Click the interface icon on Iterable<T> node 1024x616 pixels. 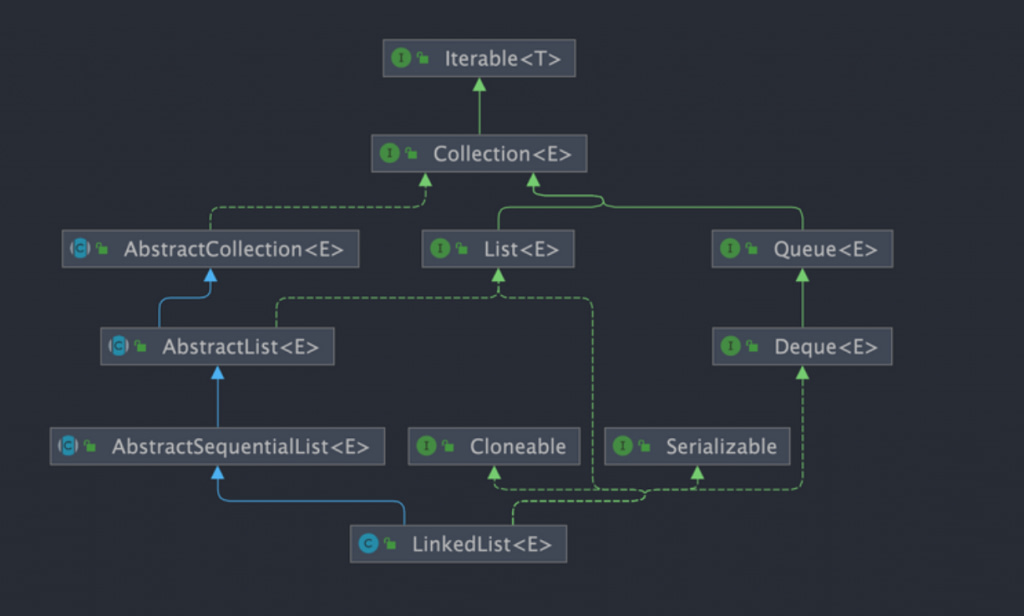pos(401,59)
